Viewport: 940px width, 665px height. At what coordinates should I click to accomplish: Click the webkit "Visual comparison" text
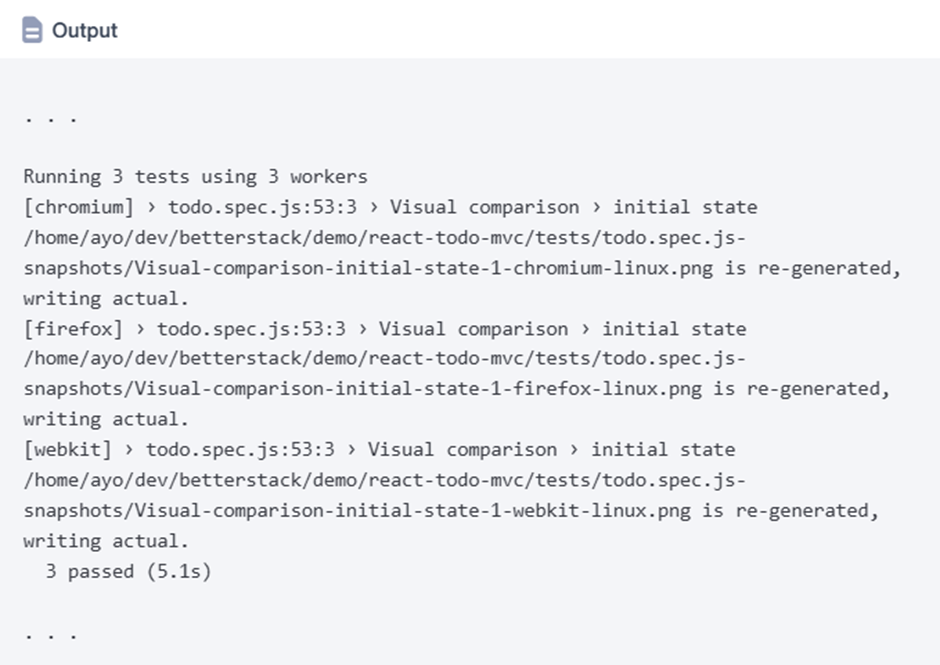point(462,450)
